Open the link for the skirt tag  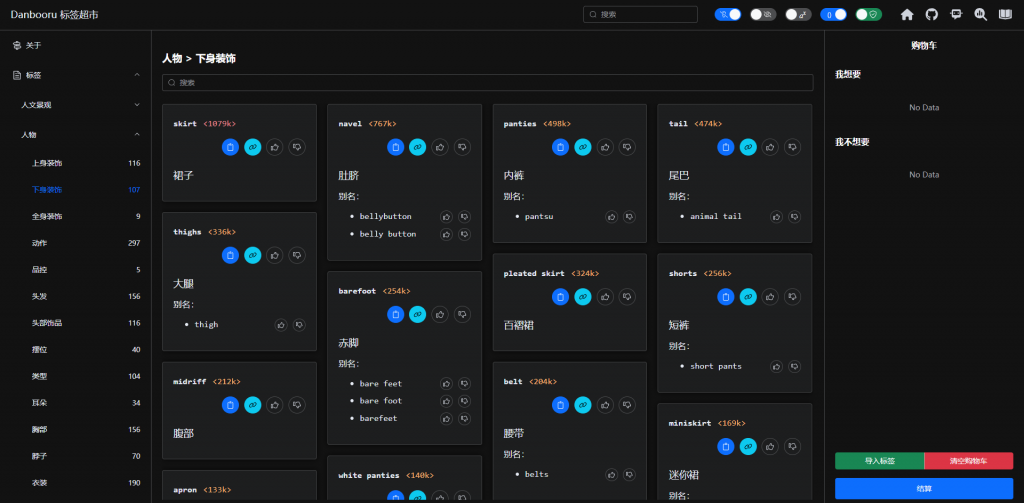point(253,147)
